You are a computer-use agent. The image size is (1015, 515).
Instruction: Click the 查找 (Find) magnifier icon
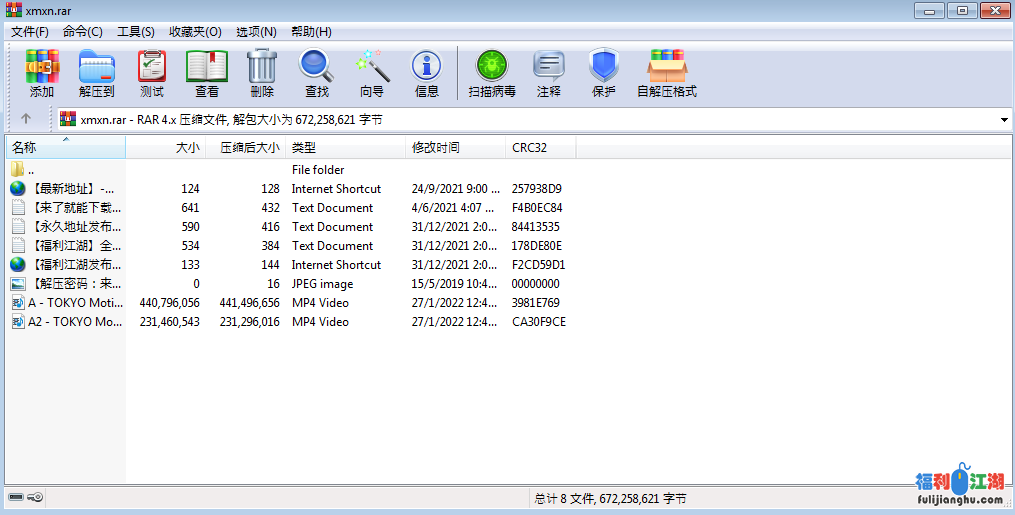click(317, 67)
